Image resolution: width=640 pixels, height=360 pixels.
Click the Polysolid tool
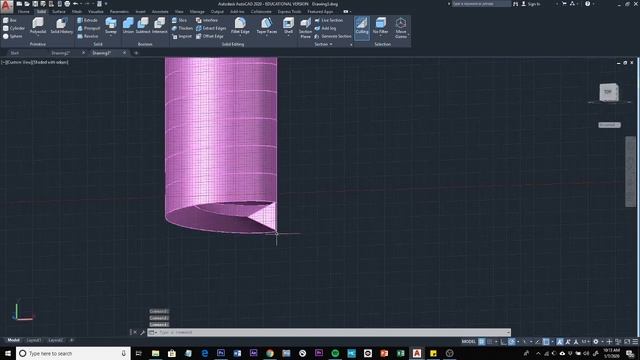(38, 26)
